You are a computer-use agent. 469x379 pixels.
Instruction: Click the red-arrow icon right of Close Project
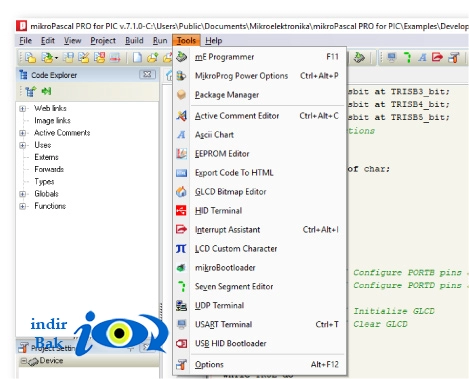(115, 58)
